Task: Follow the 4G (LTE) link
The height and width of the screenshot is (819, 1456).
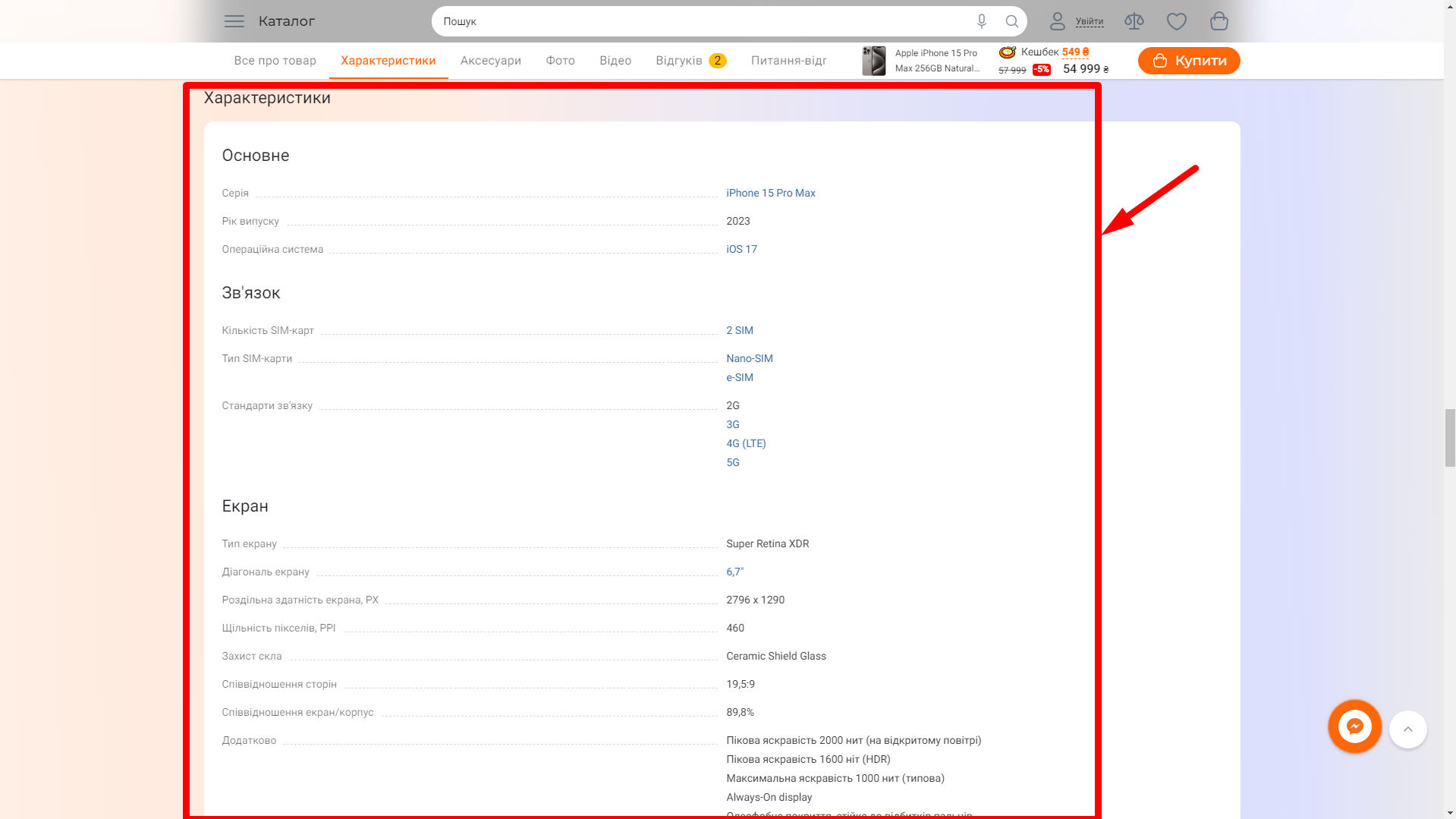Action: [746, 443]
